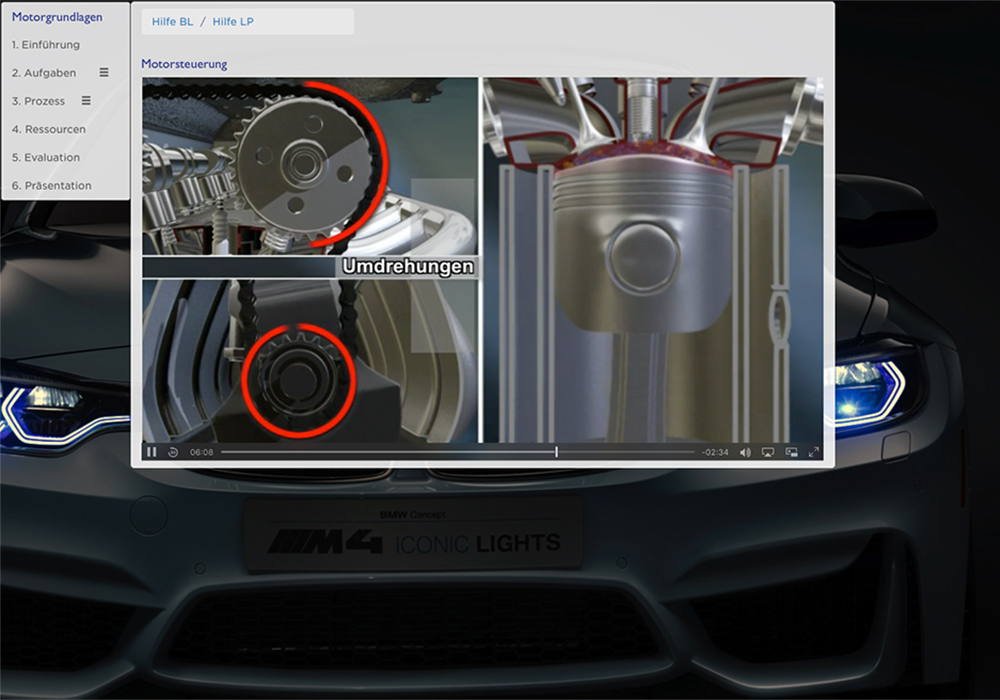Click the Motorsteuerung video title
This screenshot has height=700, width=1000.
pos(184,64)
